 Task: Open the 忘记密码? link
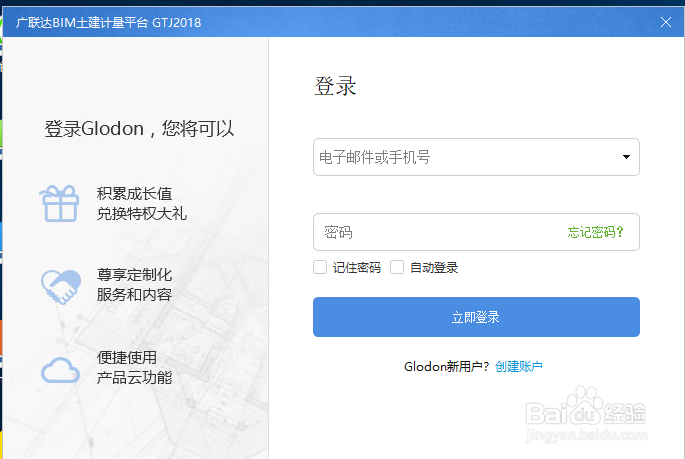tap(595, 232)
